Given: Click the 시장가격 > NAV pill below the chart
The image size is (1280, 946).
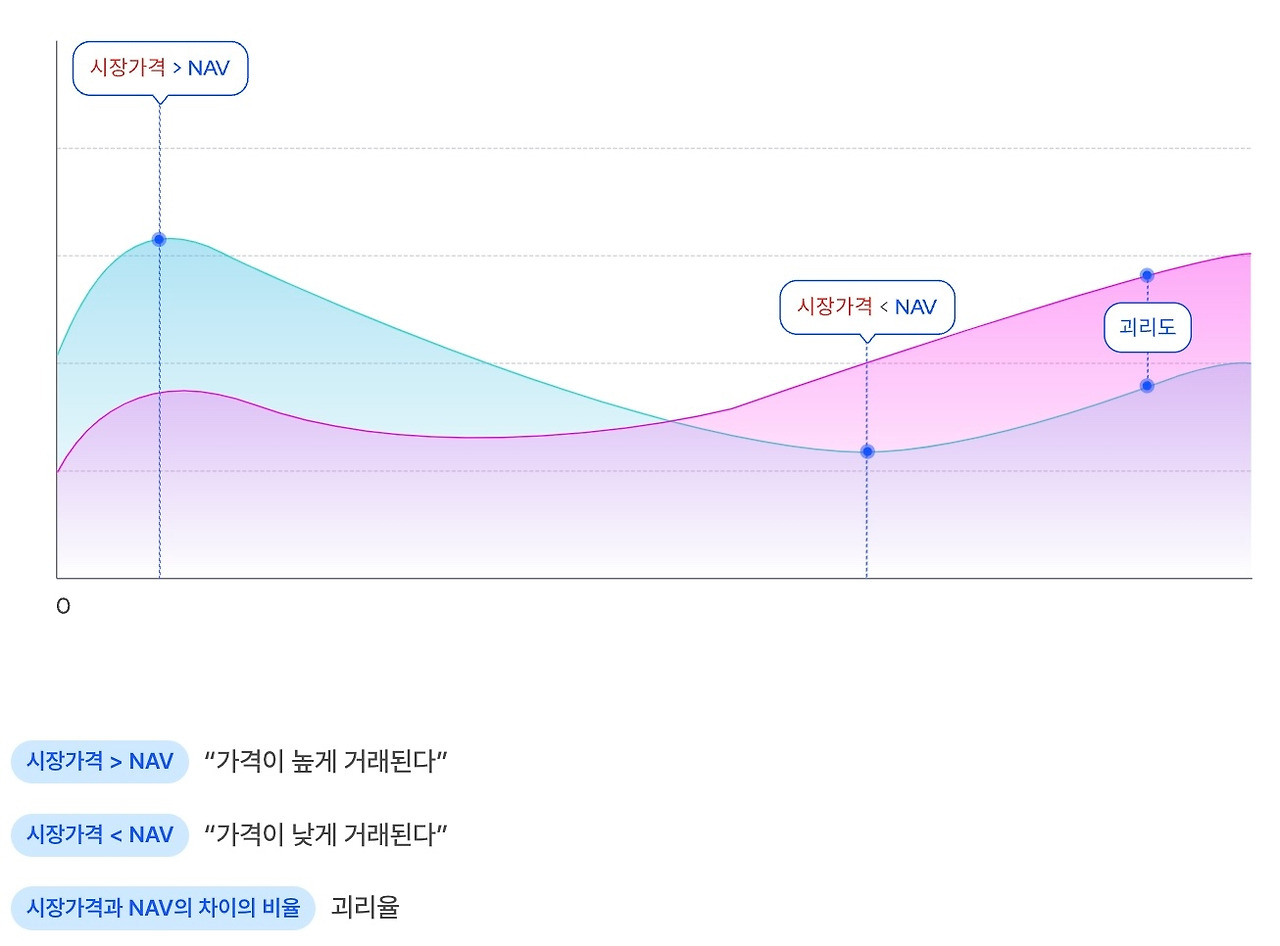Looking at the screenshot, I should click(100, 761).
